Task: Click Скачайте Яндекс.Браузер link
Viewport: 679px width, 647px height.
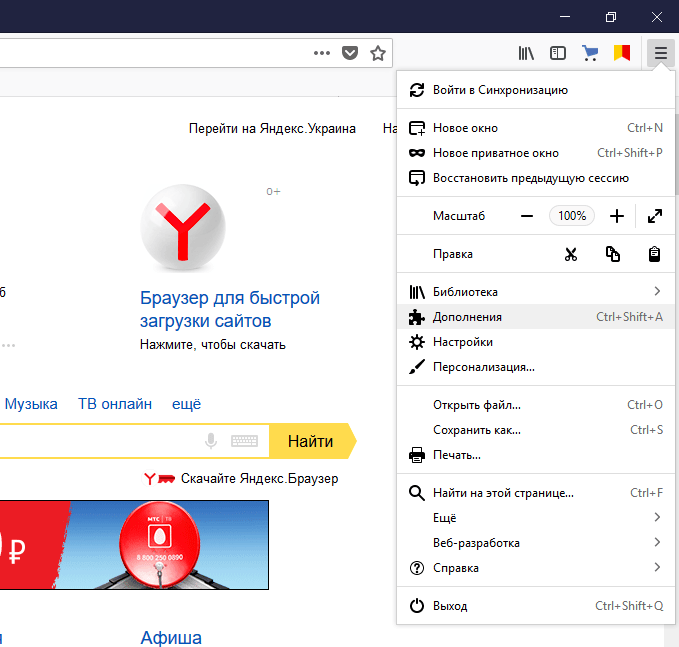Action: (x=259, y=479)
